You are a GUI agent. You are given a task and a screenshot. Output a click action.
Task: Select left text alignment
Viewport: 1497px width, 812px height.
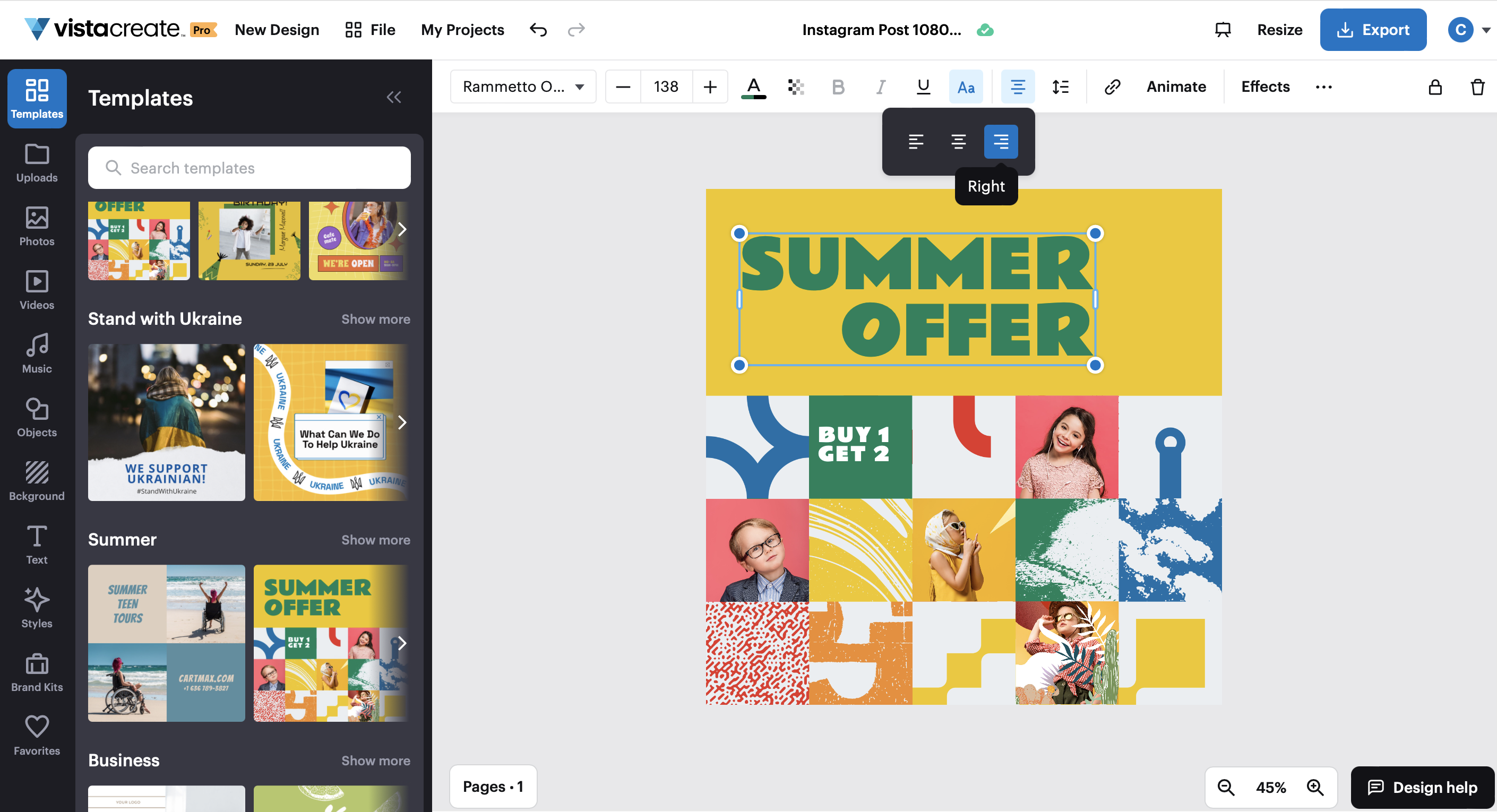coord(916,141)
